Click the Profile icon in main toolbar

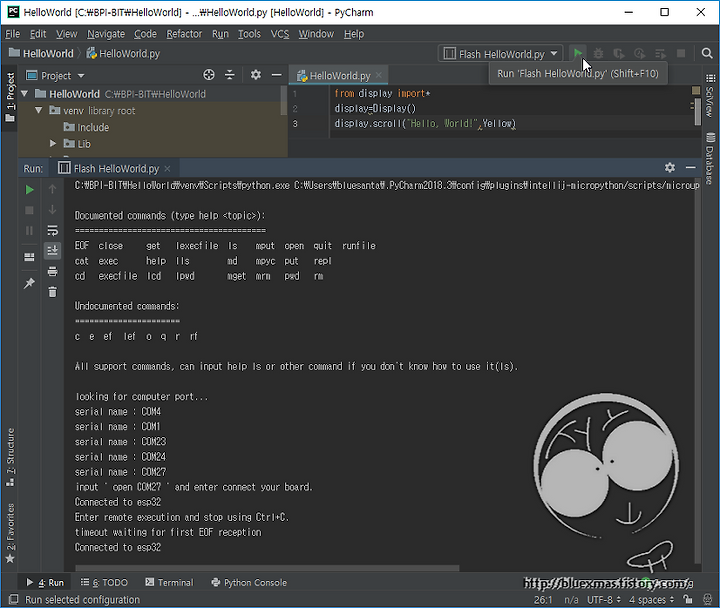coord(640,54)
